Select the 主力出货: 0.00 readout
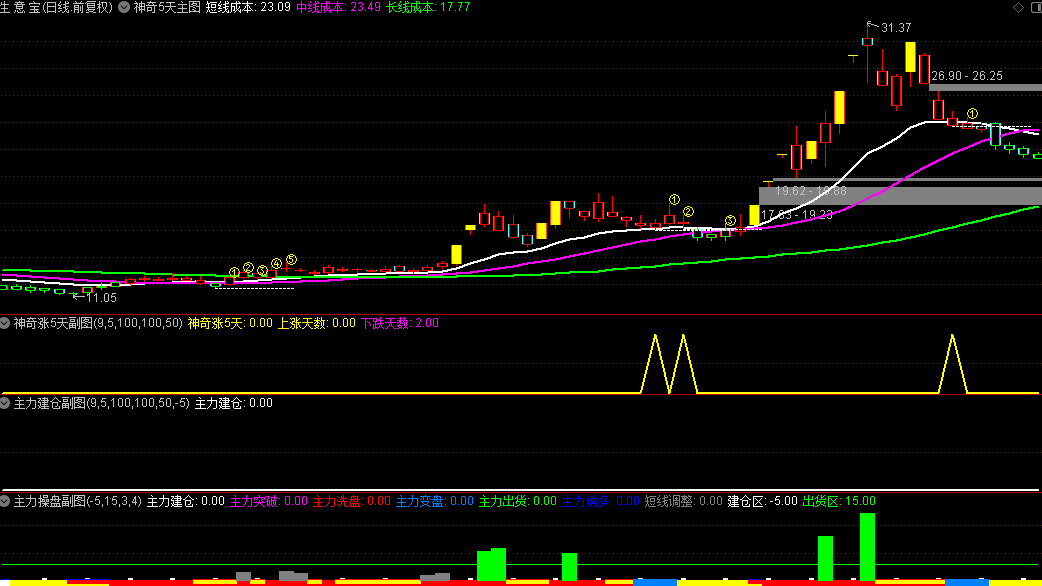1042x586 pixels. [x=518, y=501]
